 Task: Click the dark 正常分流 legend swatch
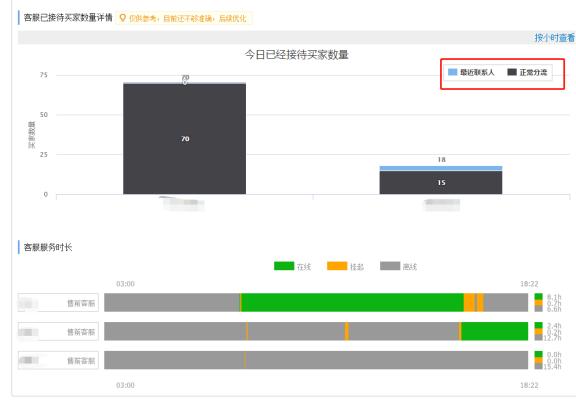pyautogui.click(x=512, y=72)
